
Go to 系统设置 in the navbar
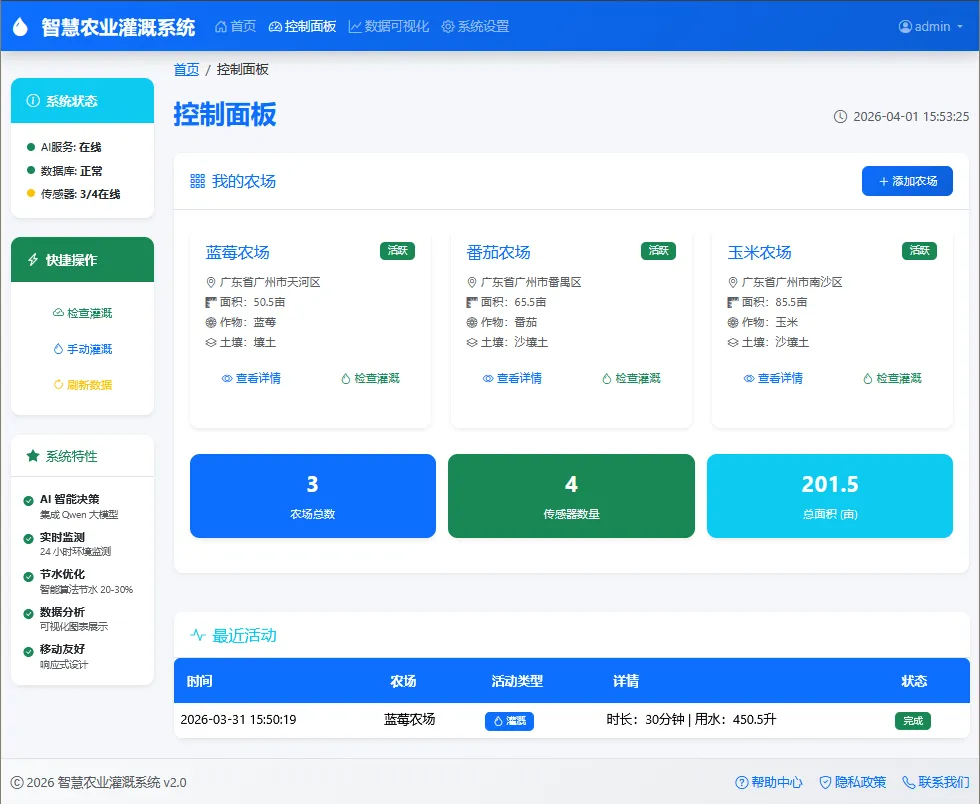click(476, 26)
